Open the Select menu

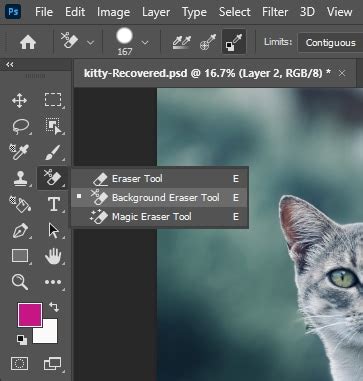(x=234, y=12)
